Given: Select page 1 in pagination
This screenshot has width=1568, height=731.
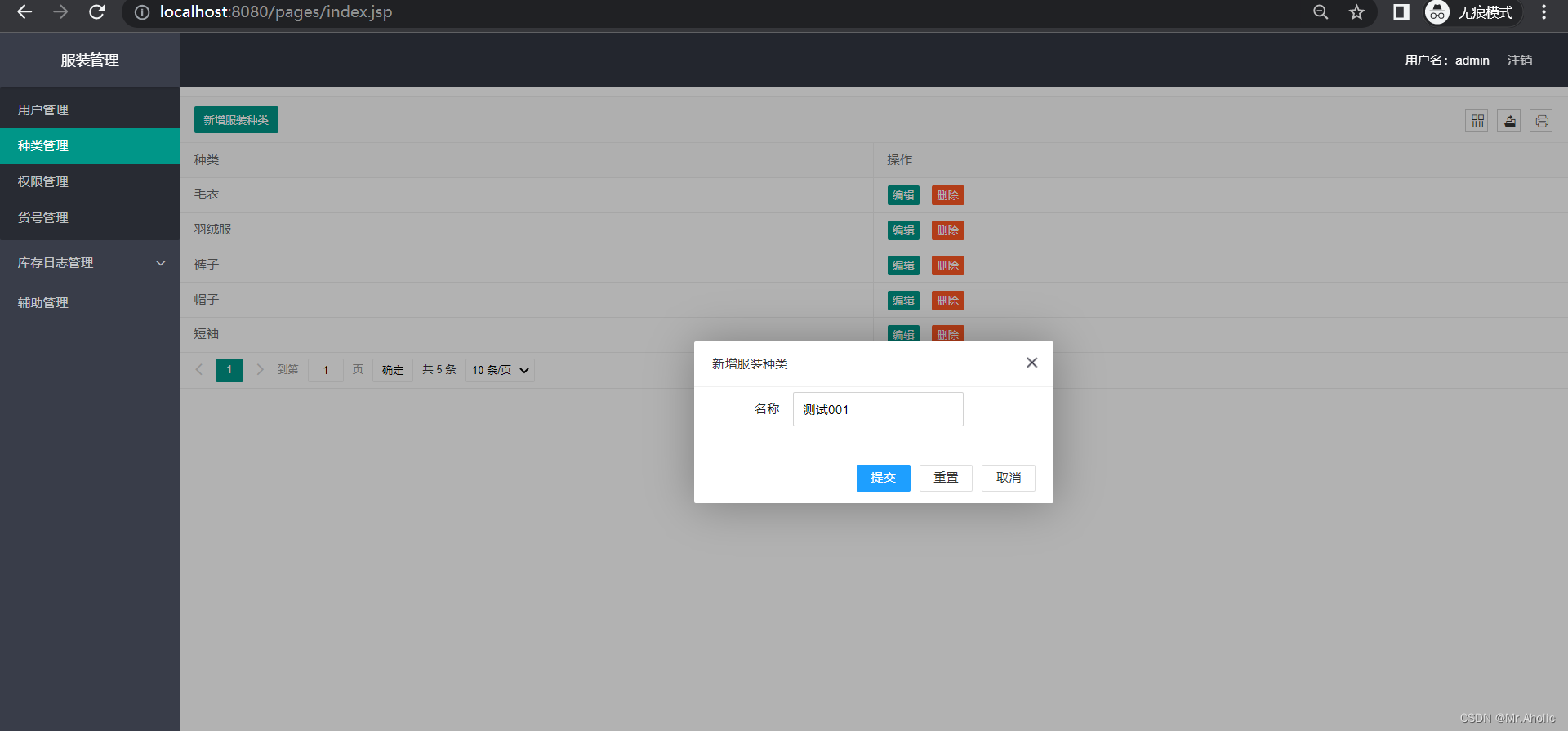Looking at the screenshot, I should click(x=229, y=370).
